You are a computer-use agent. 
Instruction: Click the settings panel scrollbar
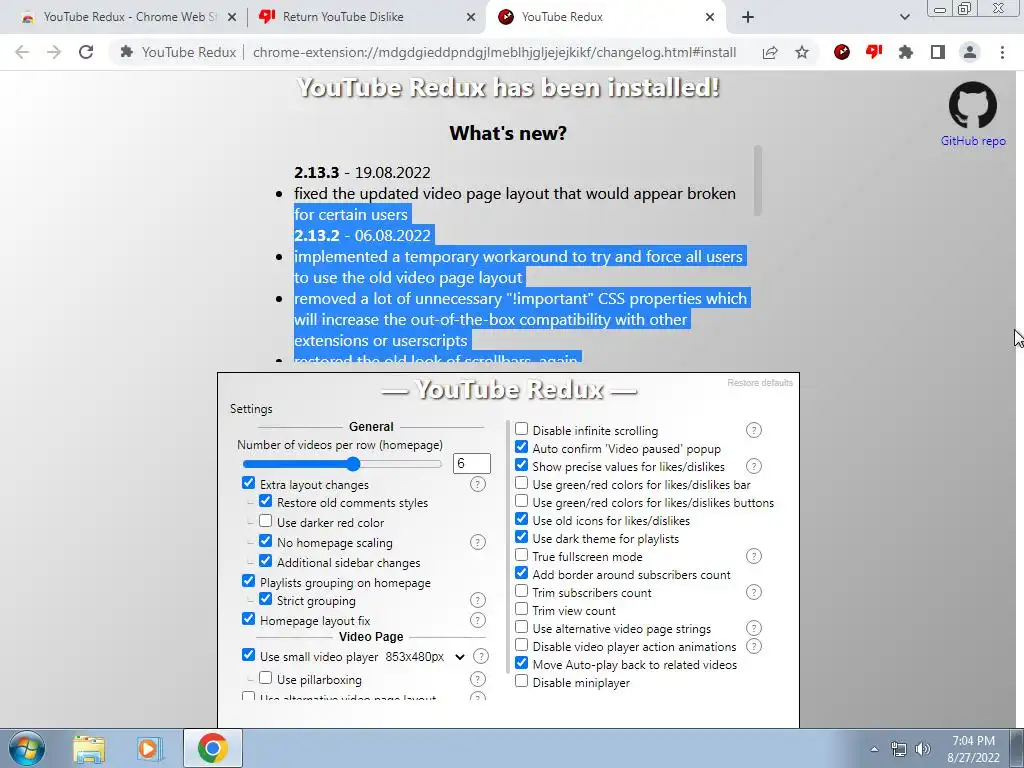508,547
